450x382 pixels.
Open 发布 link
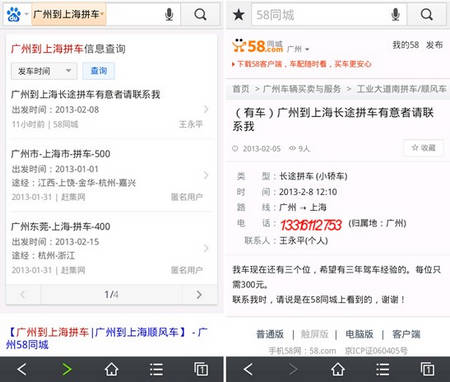(434, 45)
